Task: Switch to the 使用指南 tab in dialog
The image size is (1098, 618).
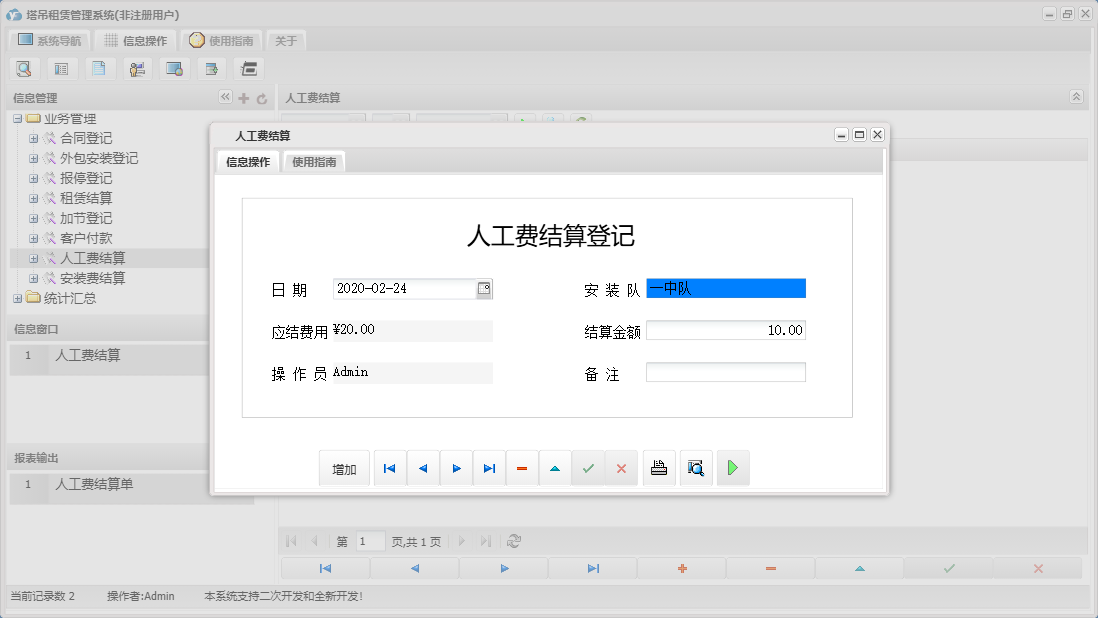Action: 313,160
